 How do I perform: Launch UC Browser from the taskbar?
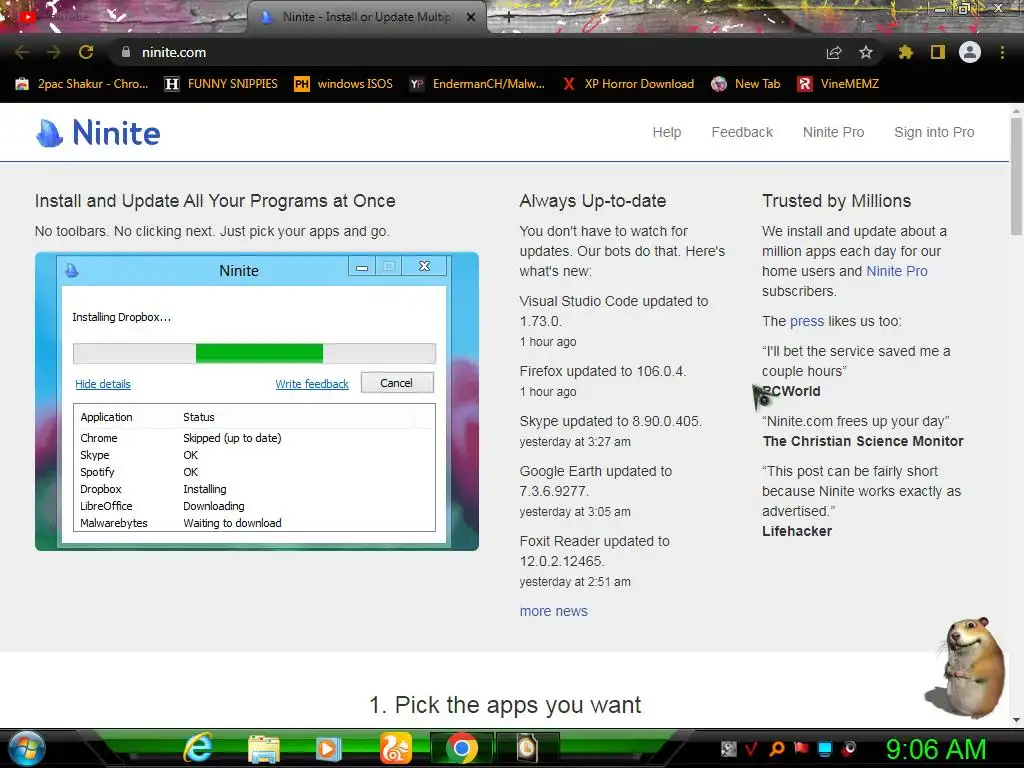(x=396, y=748)
